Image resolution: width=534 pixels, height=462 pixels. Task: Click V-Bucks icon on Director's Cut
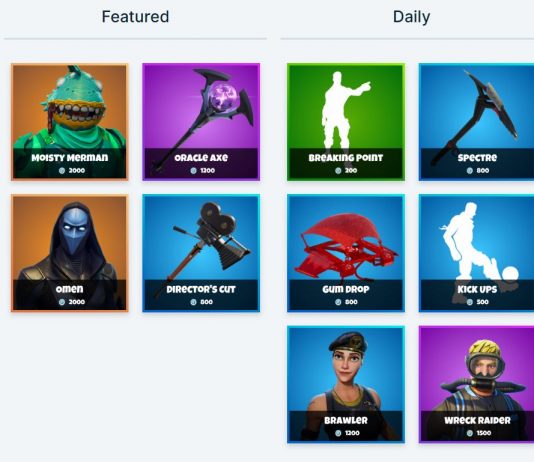click(x=193, y=302)
